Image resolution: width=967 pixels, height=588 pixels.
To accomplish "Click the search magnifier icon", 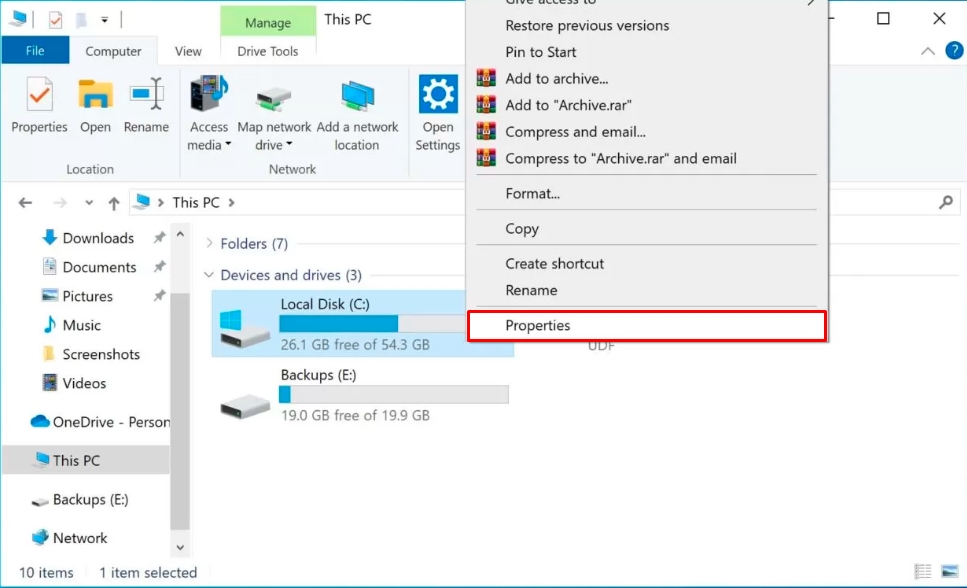I will click(946, 202).
